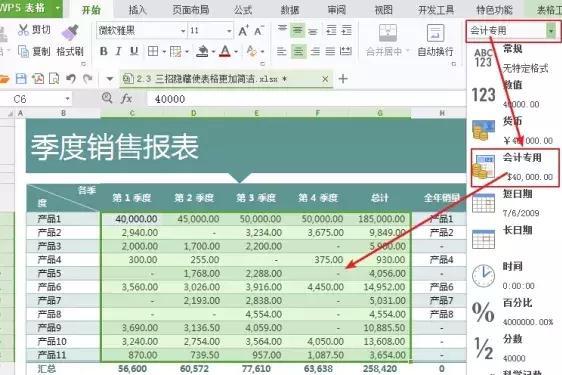The height and width of the screenshot is (375, 562).
Task: Click the fx insert function icon
Action: [127, 99]
